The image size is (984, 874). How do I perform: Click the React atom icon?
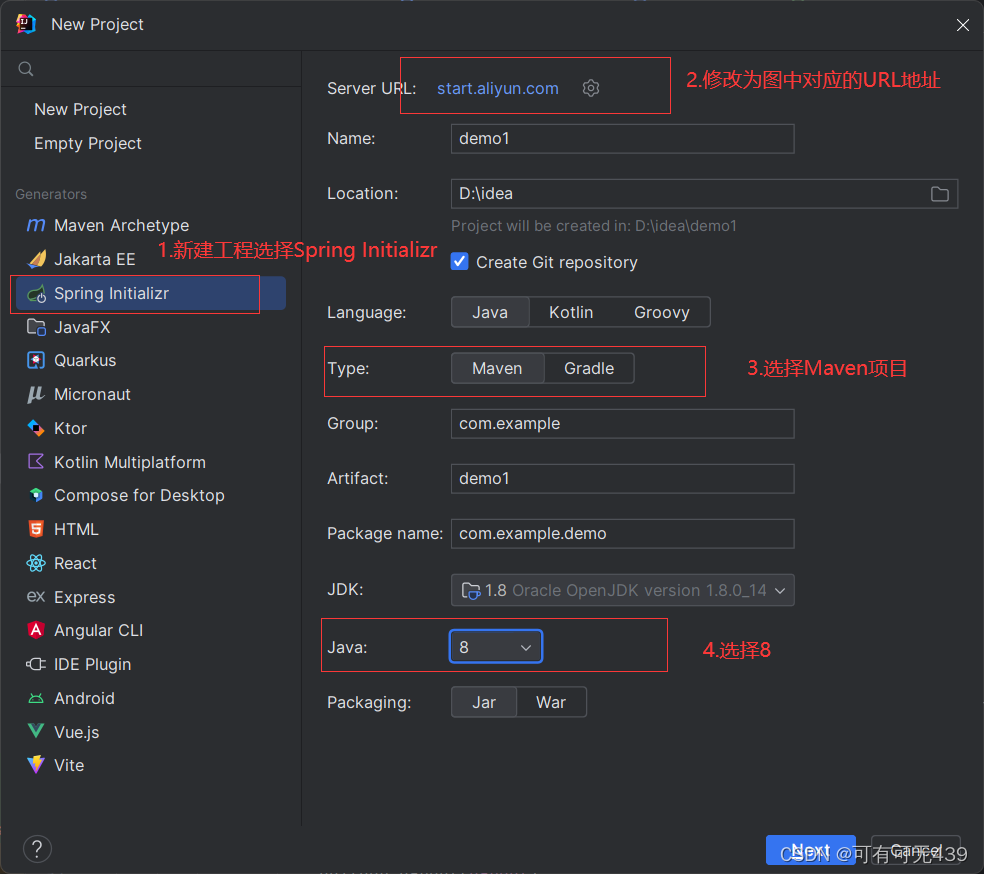tap(36, 563)
